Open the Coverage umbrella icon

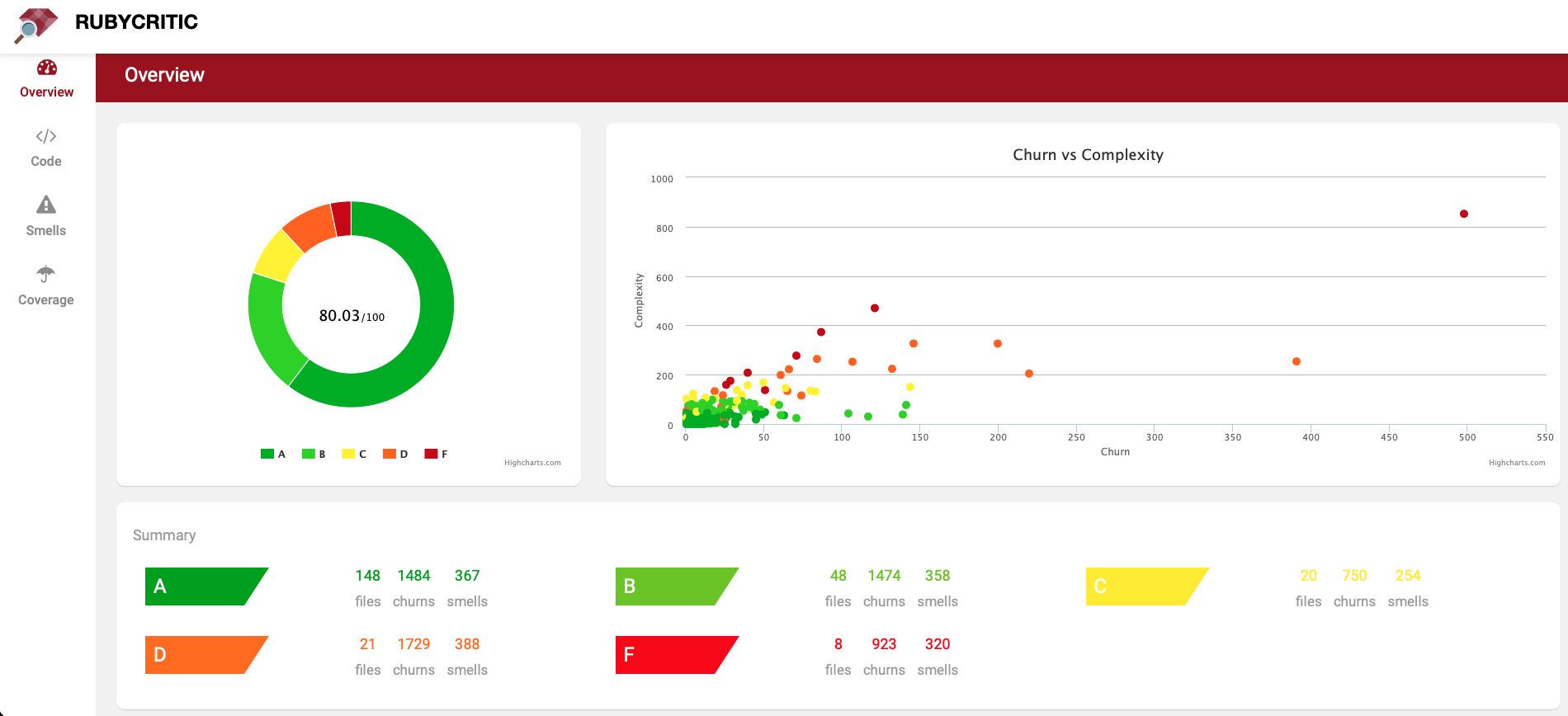point(46,274)
